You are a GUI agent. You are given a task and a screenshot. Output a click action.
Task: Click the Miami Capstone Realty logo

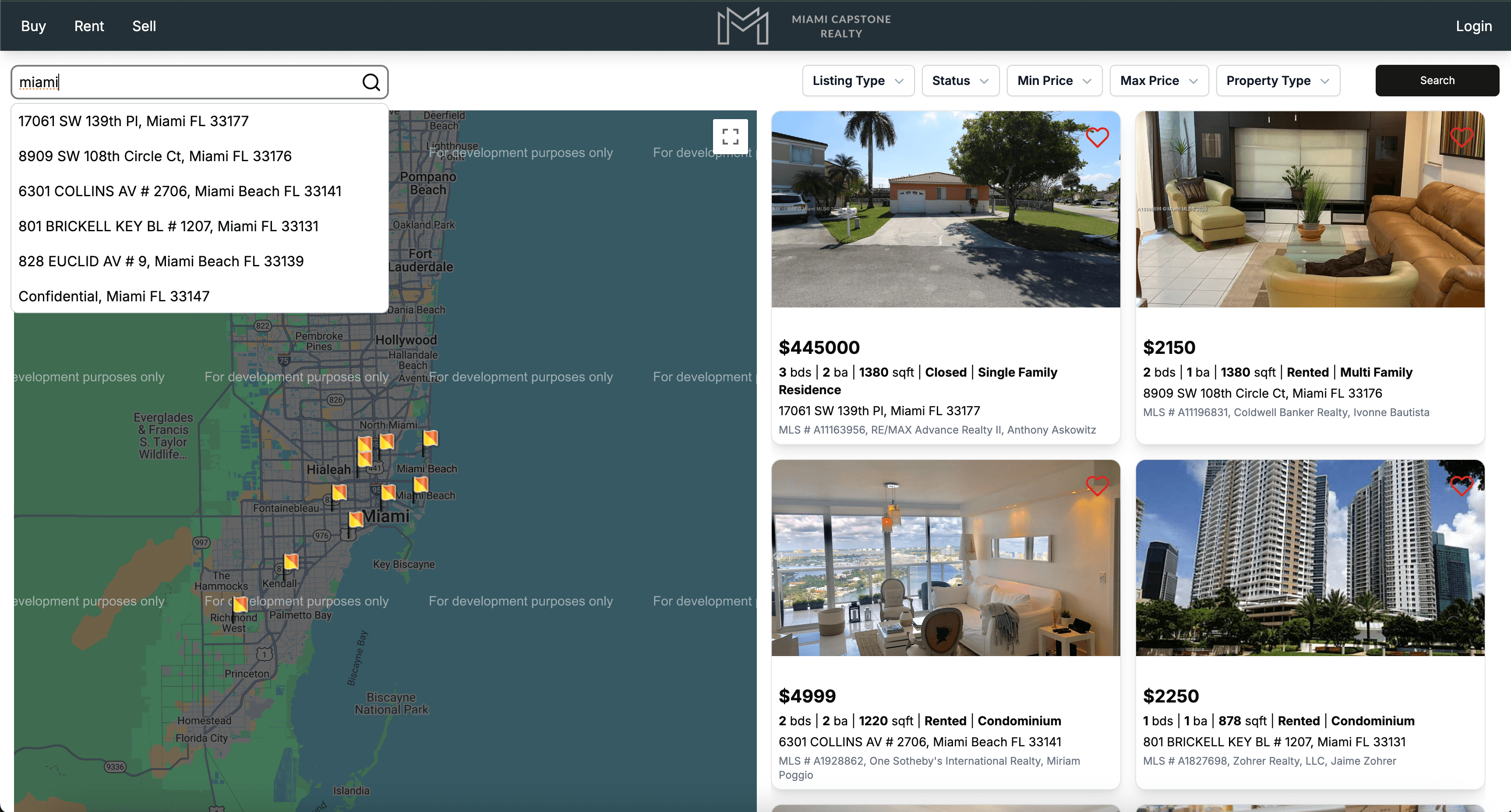pos(804,26)
